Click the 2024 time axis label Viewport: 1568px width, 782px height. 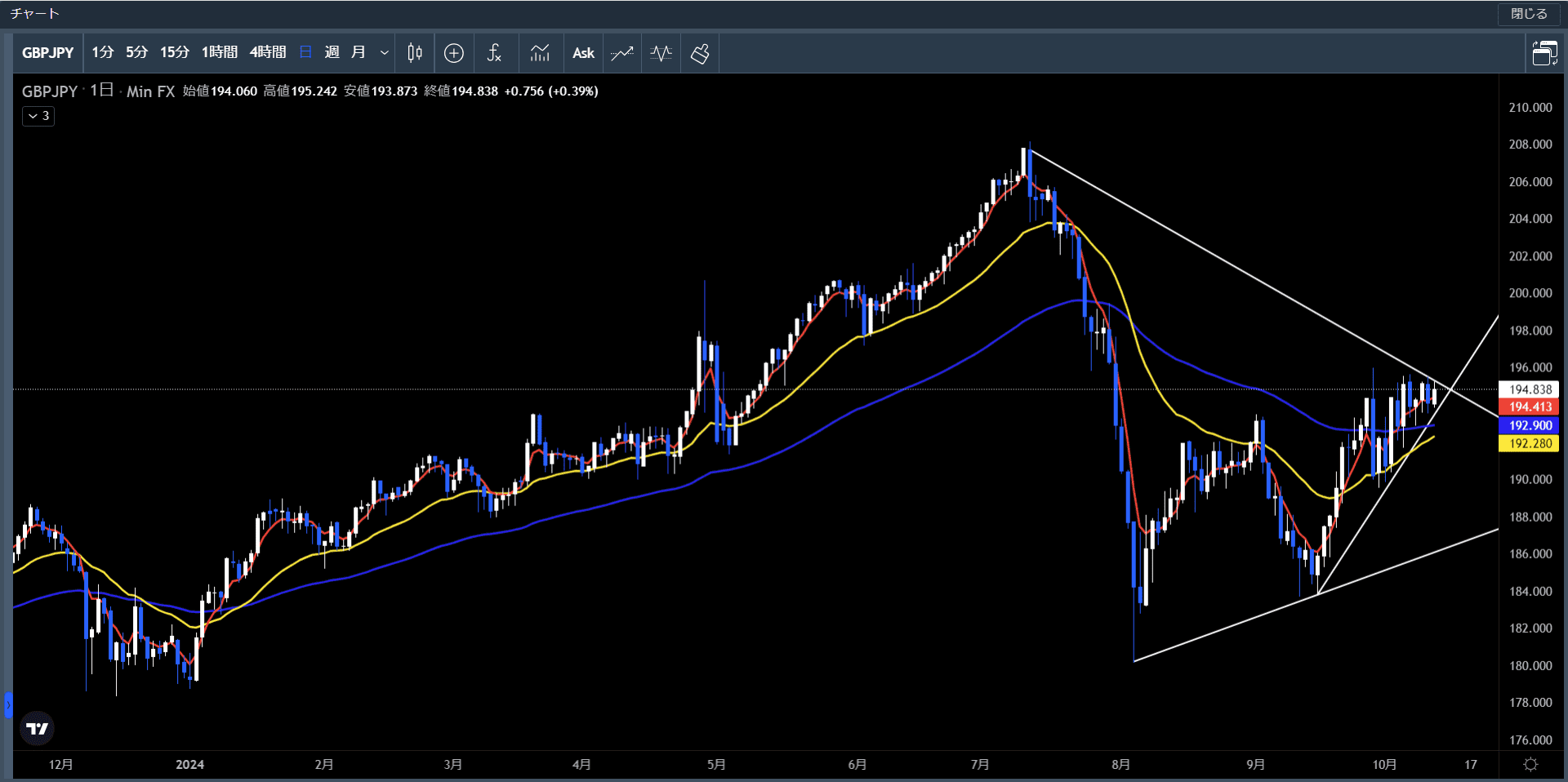(x=189, y=765)
